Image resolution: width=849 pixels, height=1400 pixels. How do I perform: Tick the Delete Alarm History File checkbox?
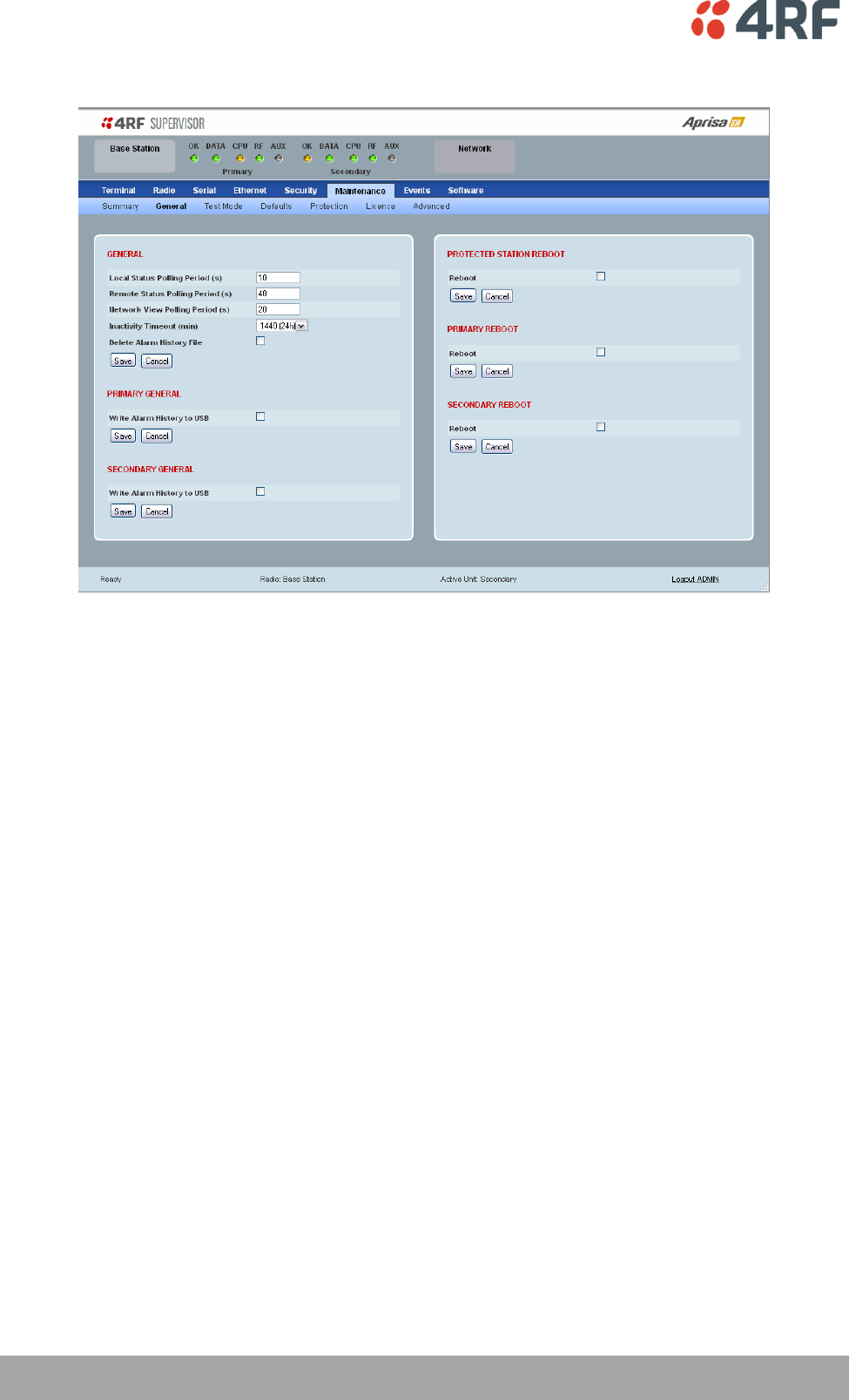pos(260,341)
